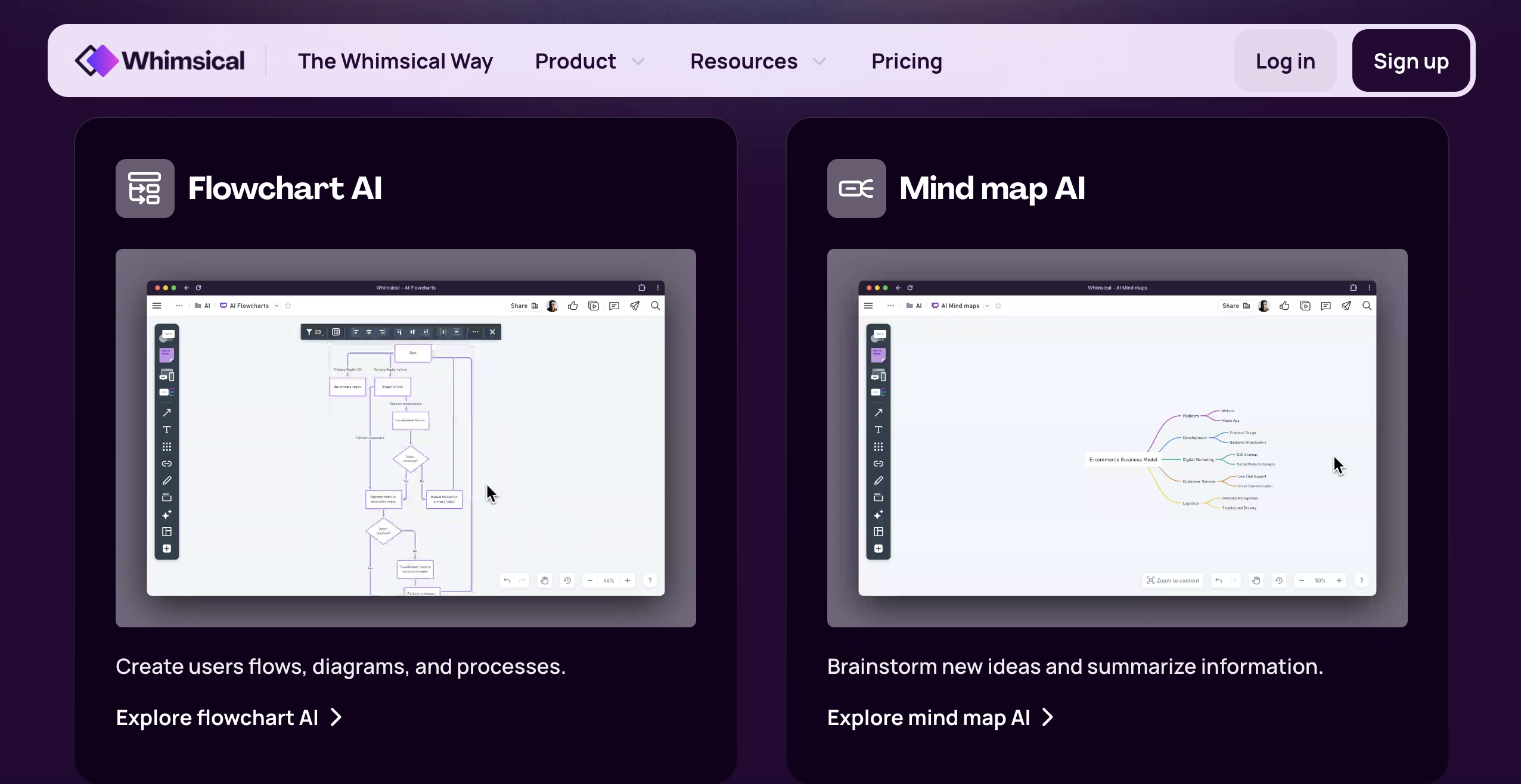1521x784 pixels.
Task: Zoom out in the mind map preview
Action: coord(1301,581)
